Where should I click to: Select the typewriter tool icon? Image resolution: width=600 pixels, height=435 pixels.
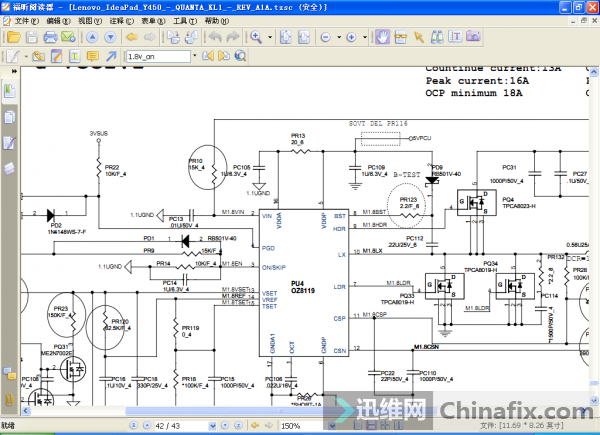coord(13,57)
